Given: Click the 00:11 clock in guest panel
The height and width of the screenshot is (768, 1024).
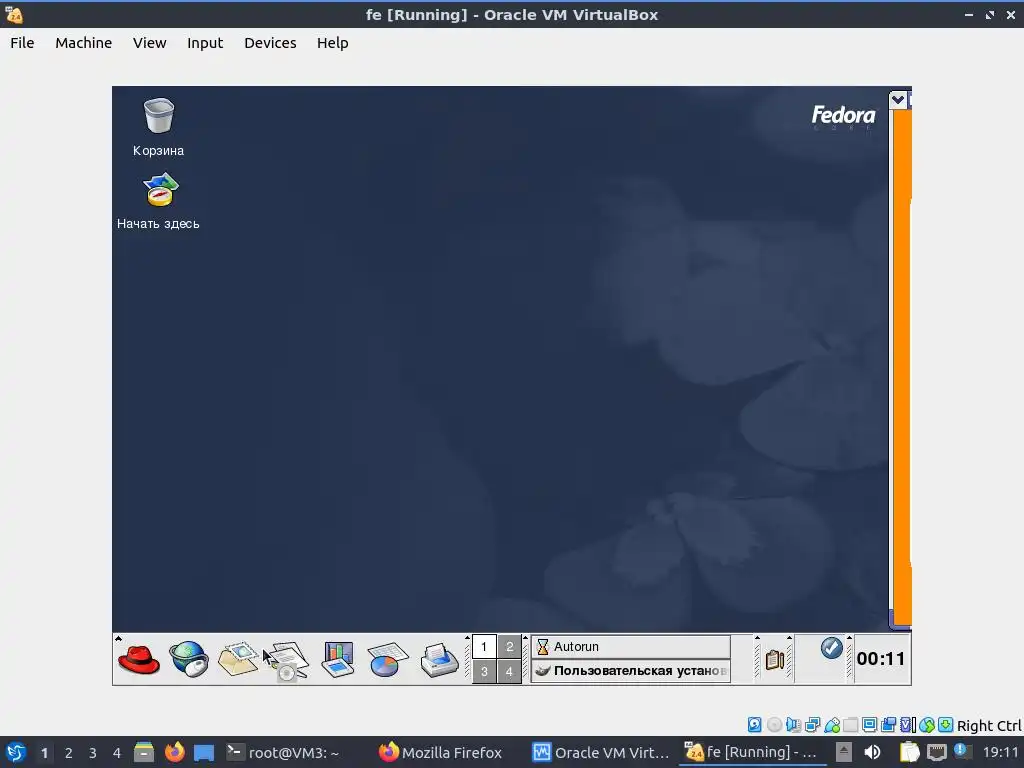Looking at the screenshot, I should click(881, 659).
